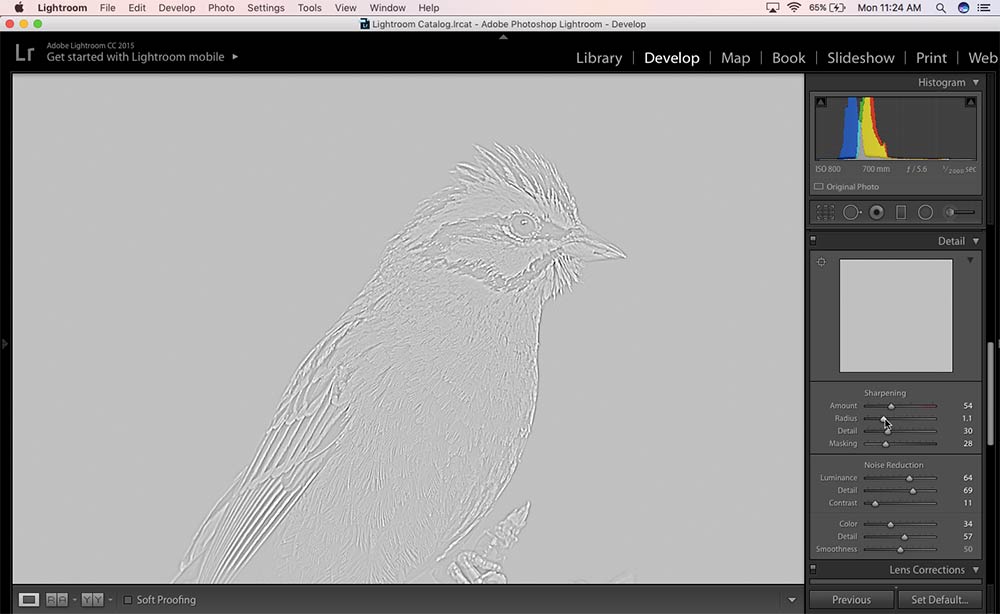Select the Crop Overlay tool
This screenshot has height=614, width=1000.
824,212
